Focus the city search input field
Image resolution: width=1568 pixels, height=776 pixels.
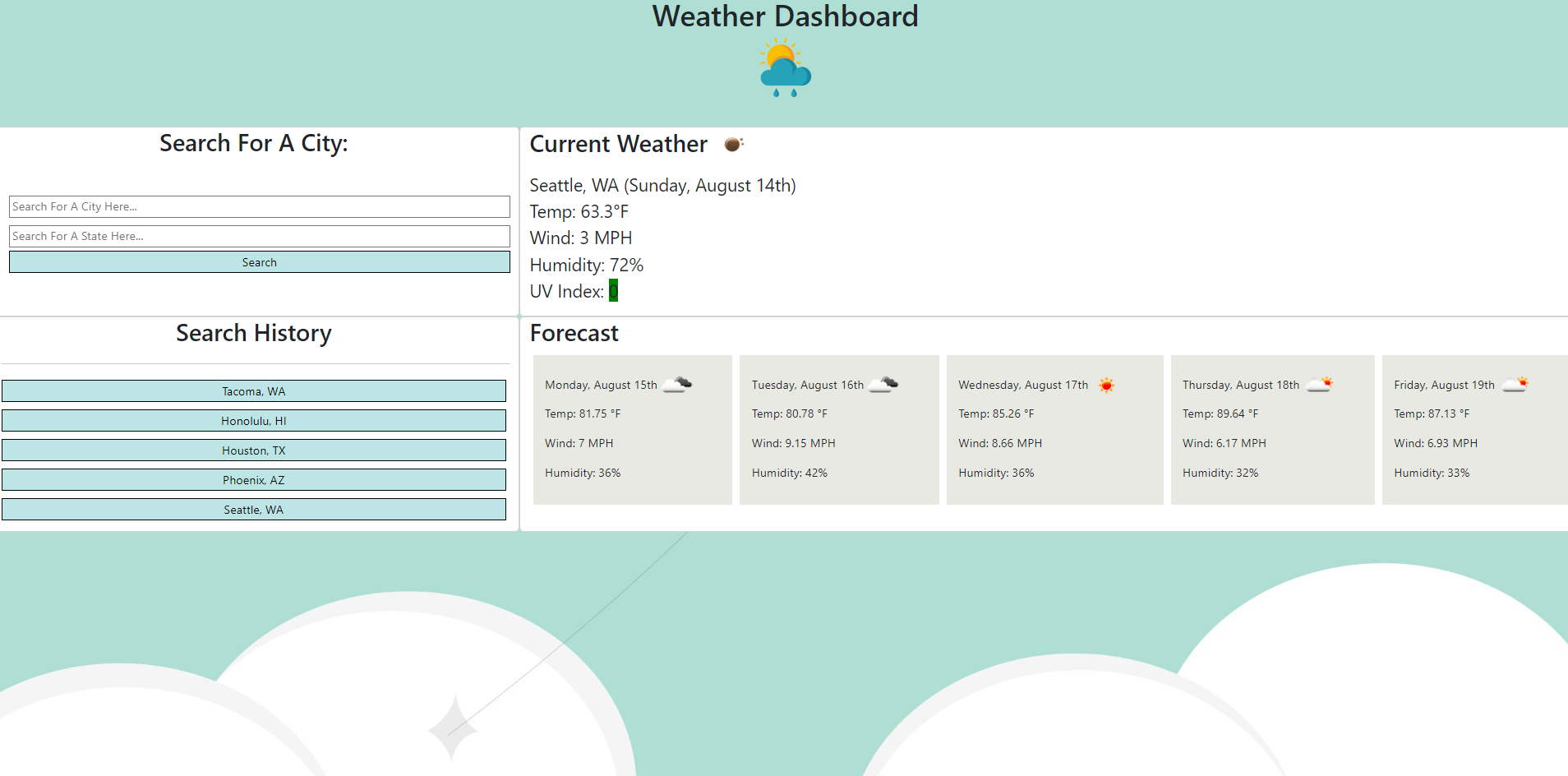tap(259, 206)
